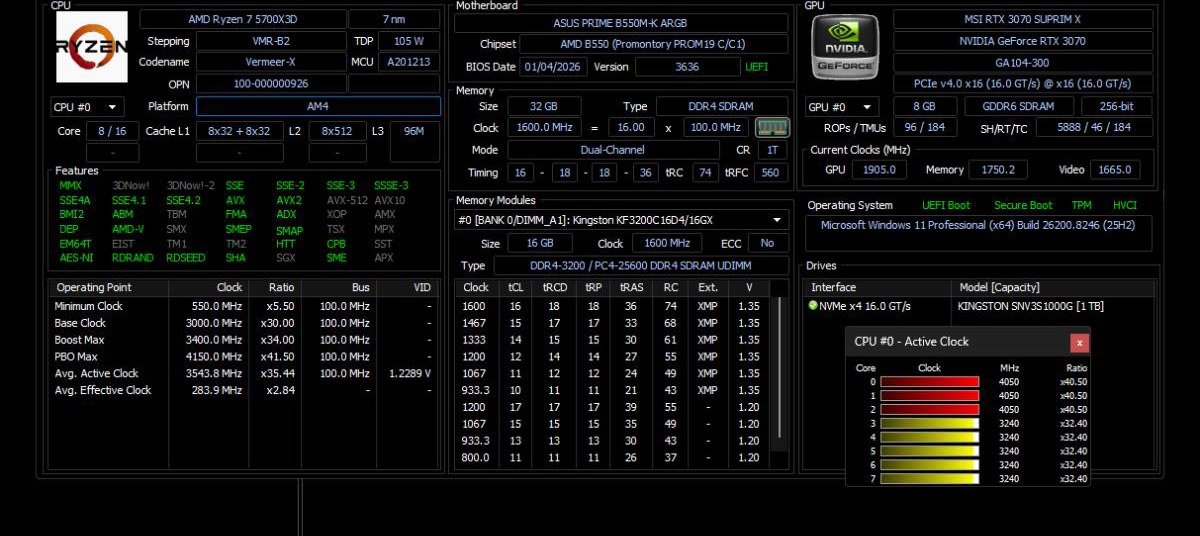This screenshot has width=1200, height=536.
Task: Click the NVIDIA GeForce logo image
Action: click(844, 47)
